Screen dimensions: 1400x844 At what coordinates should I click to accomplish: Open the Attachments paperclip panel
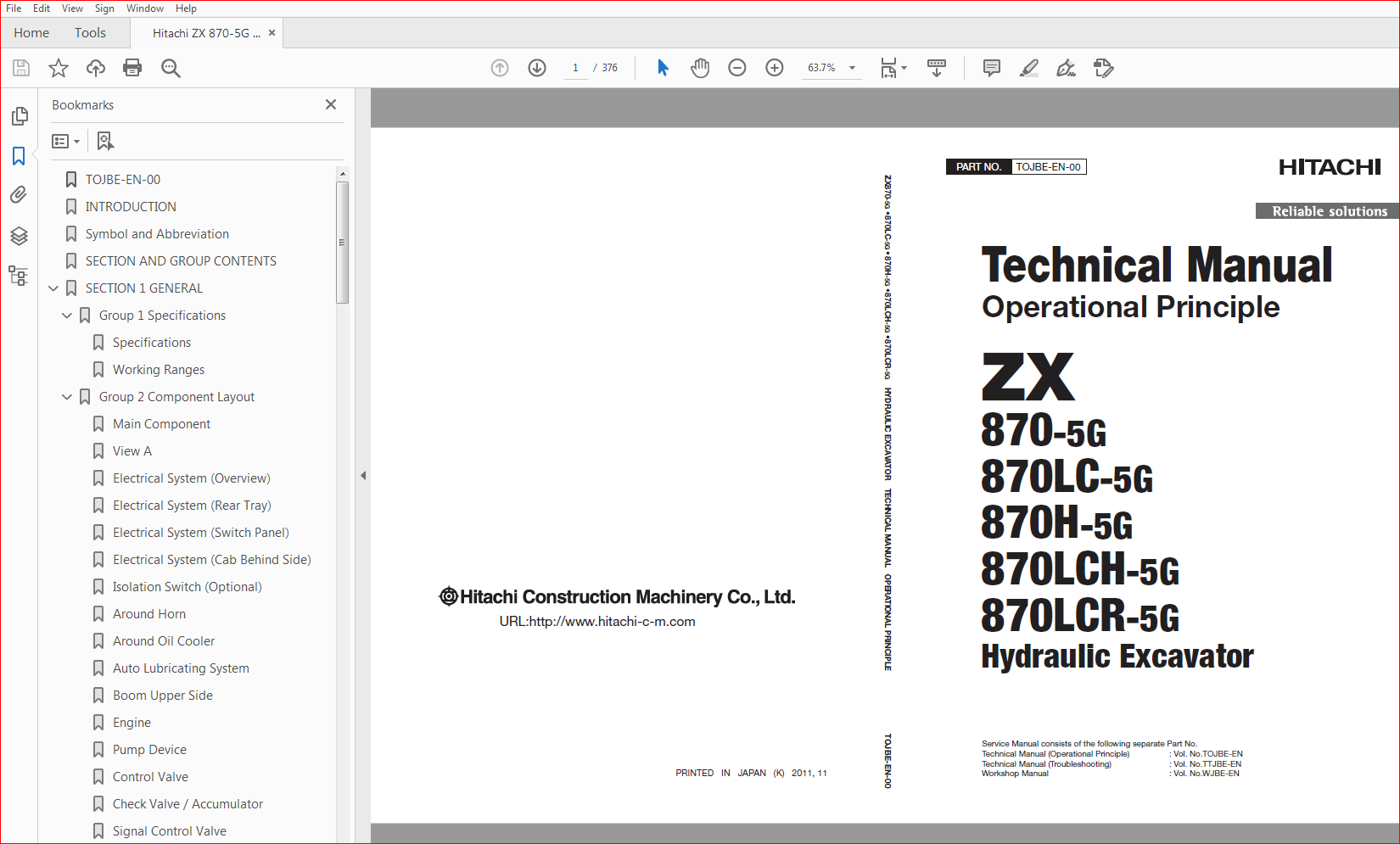coord(19,195)
